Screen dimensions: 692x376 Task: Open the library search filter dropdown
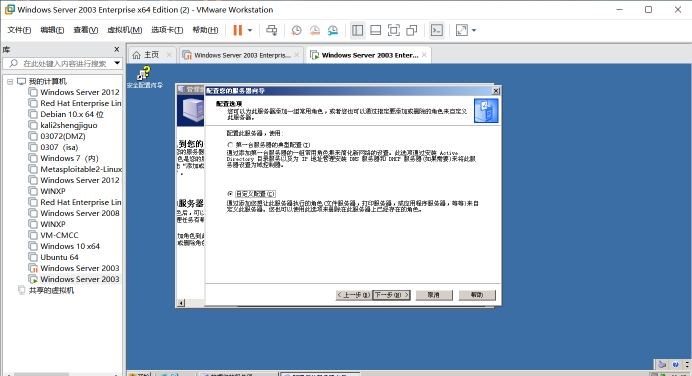point(117,63)
